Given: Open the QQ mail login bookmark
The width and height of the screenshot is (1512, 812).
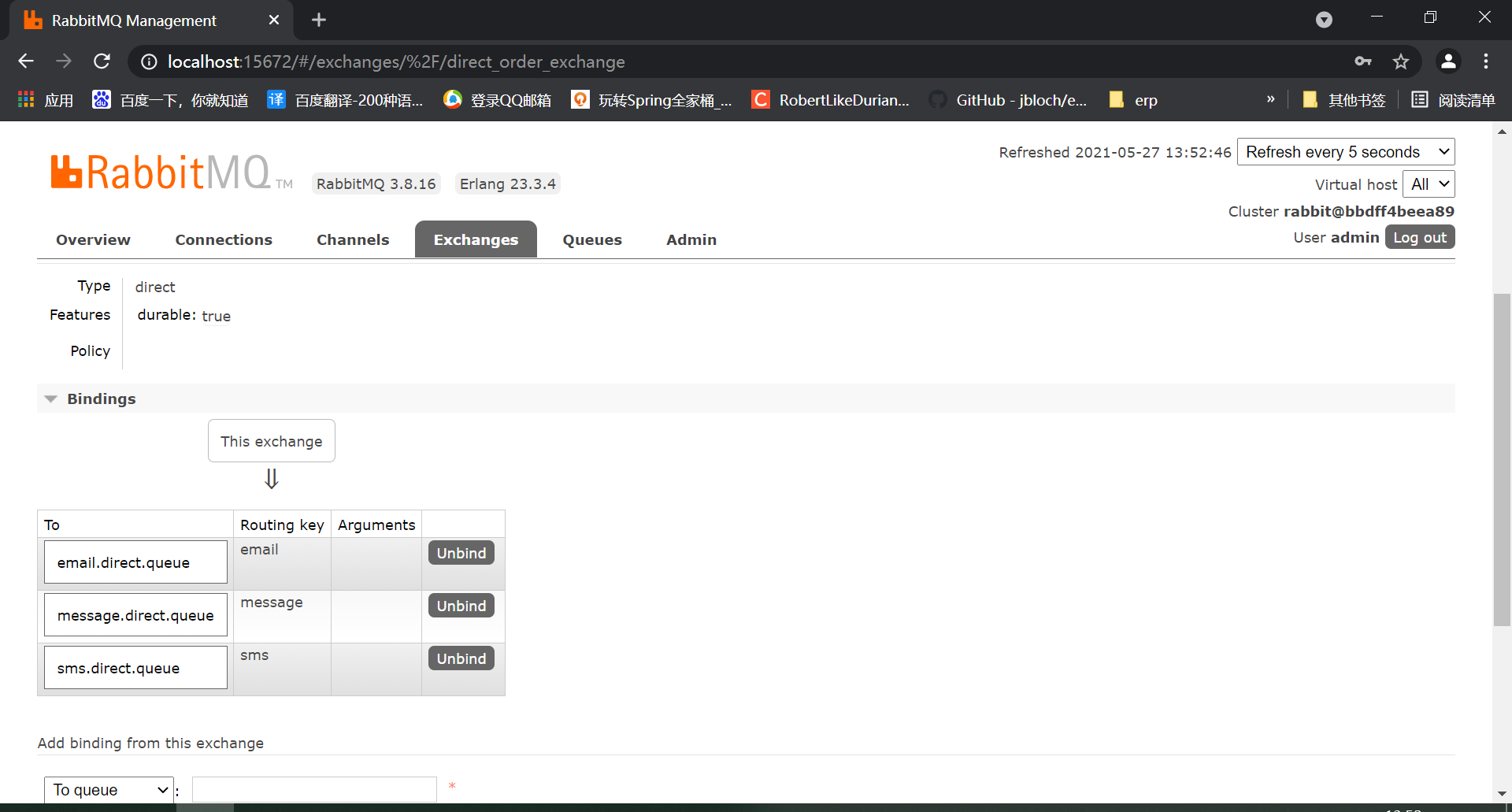Looking at the screenshot, I should 498,100.
